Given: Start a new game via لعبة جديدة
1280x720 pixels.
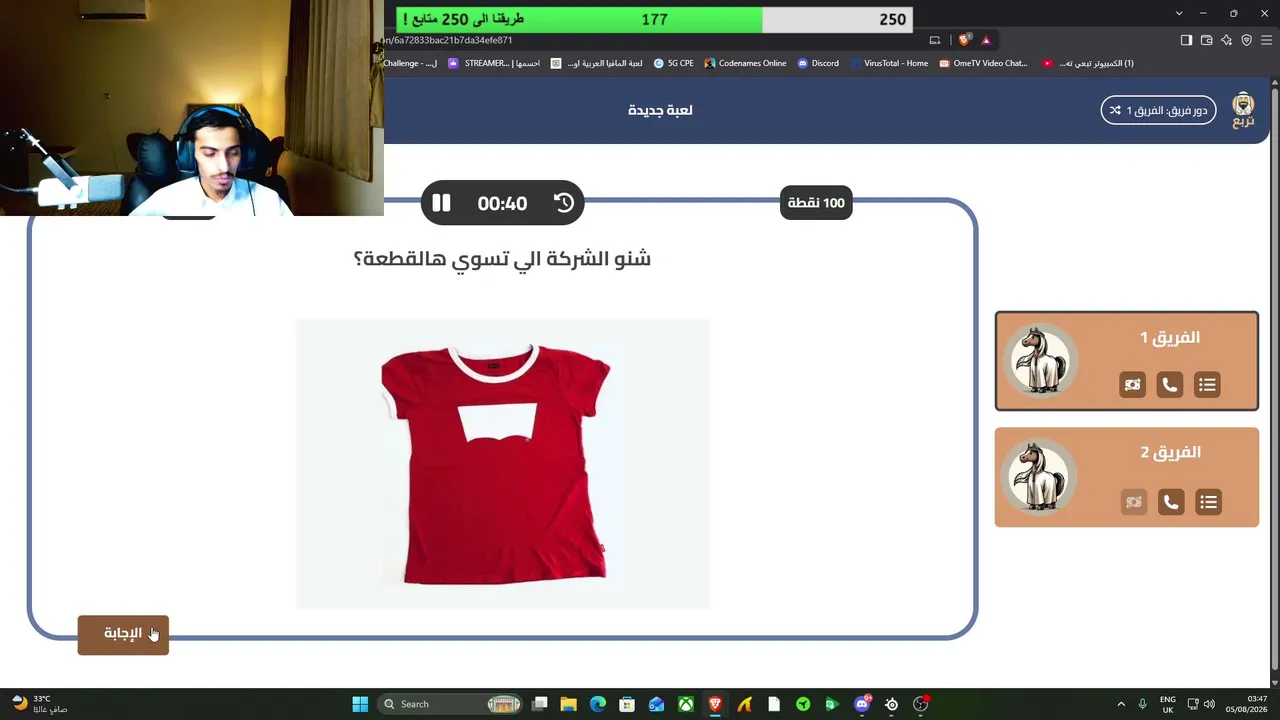Looking at the screenshot, I should tap(660, 110).
